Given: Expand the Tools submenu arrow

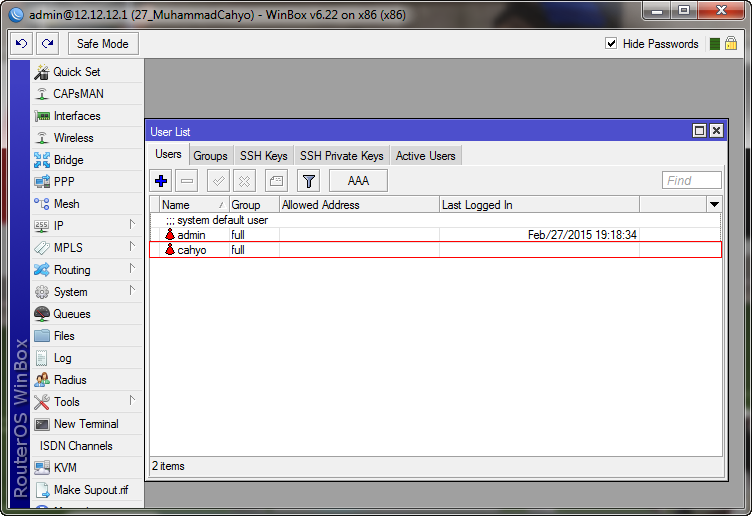Looking at the screenshot, I should 132,400.
